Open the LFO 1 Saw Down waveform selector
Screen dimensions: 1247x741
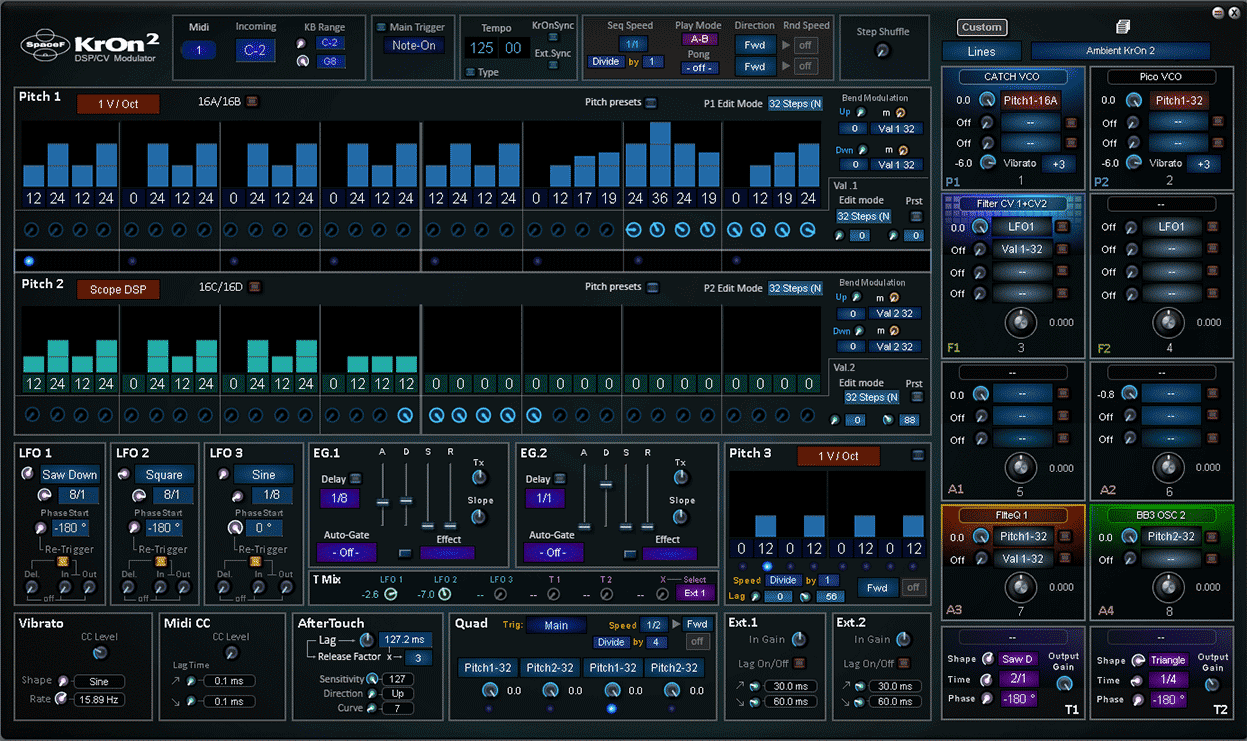coord(69,474)
